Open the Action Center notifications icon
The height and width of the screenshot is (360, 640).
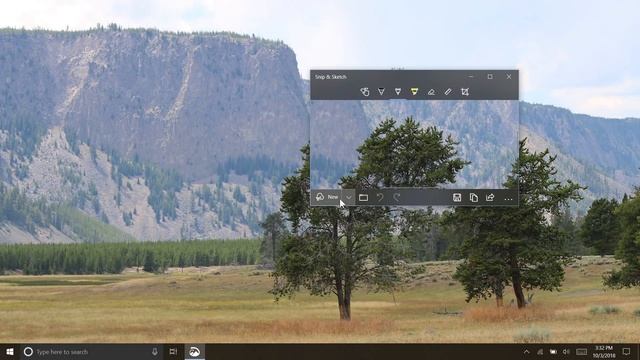pyautogui.click(x=626, y=351)
